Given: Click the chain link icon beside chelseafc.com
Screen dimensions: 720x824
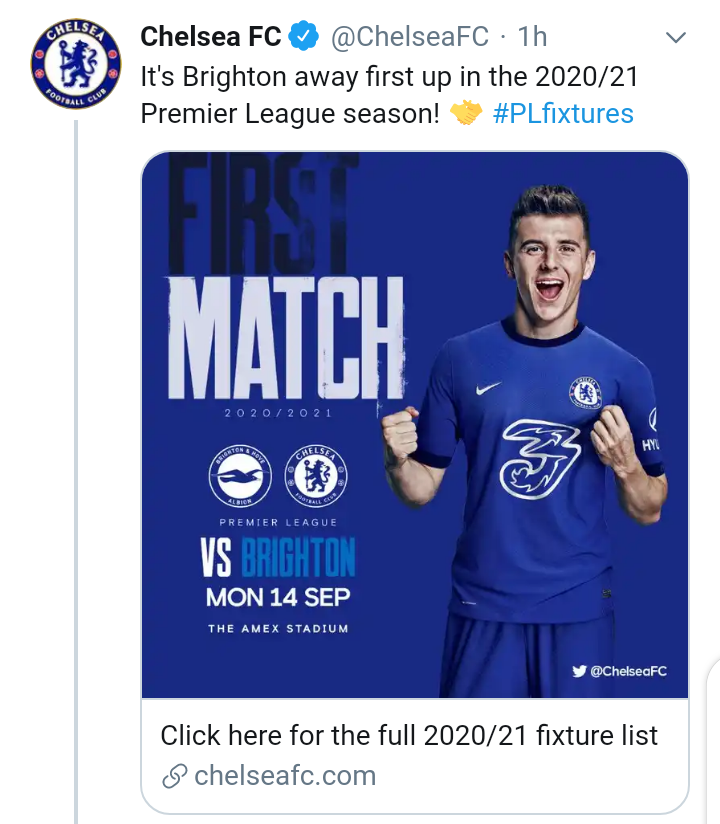Looking at the screenshot, I should tap(174, 775).
